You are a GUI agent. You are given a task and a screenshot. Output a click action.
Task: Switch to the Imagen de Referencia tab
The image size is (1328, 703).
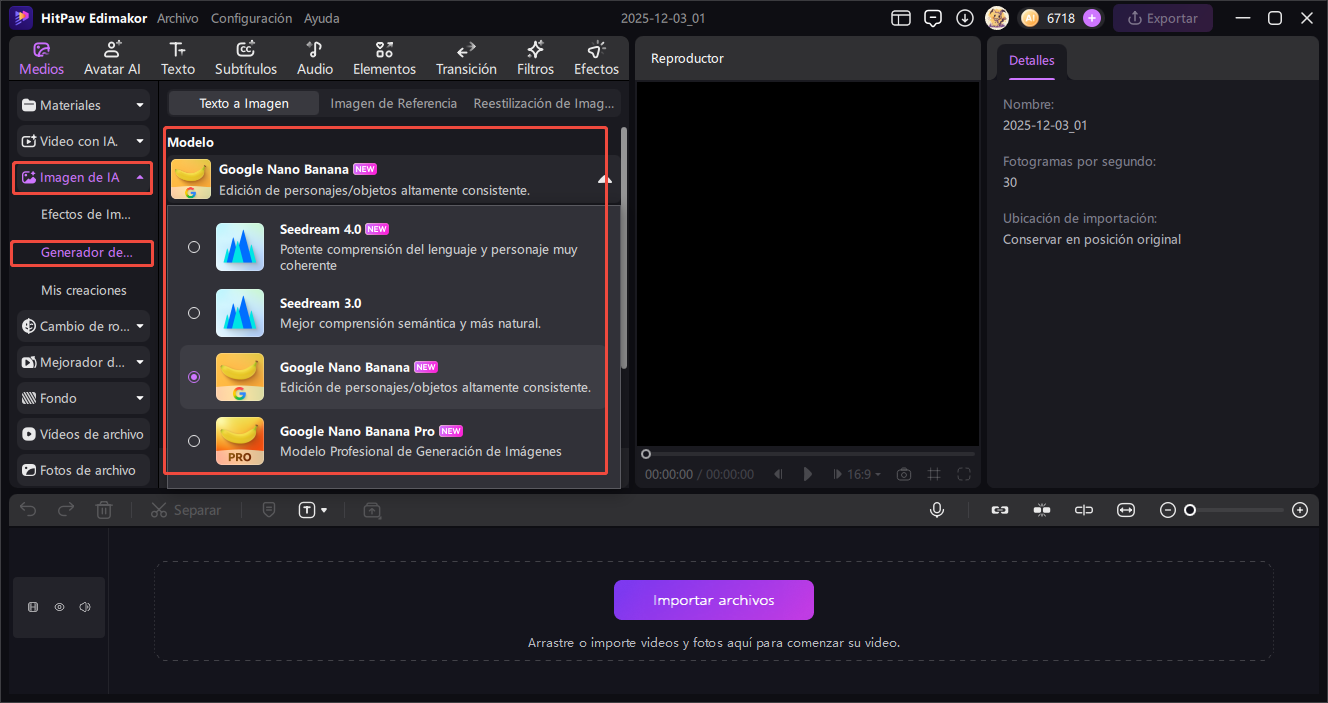(393, 103)
